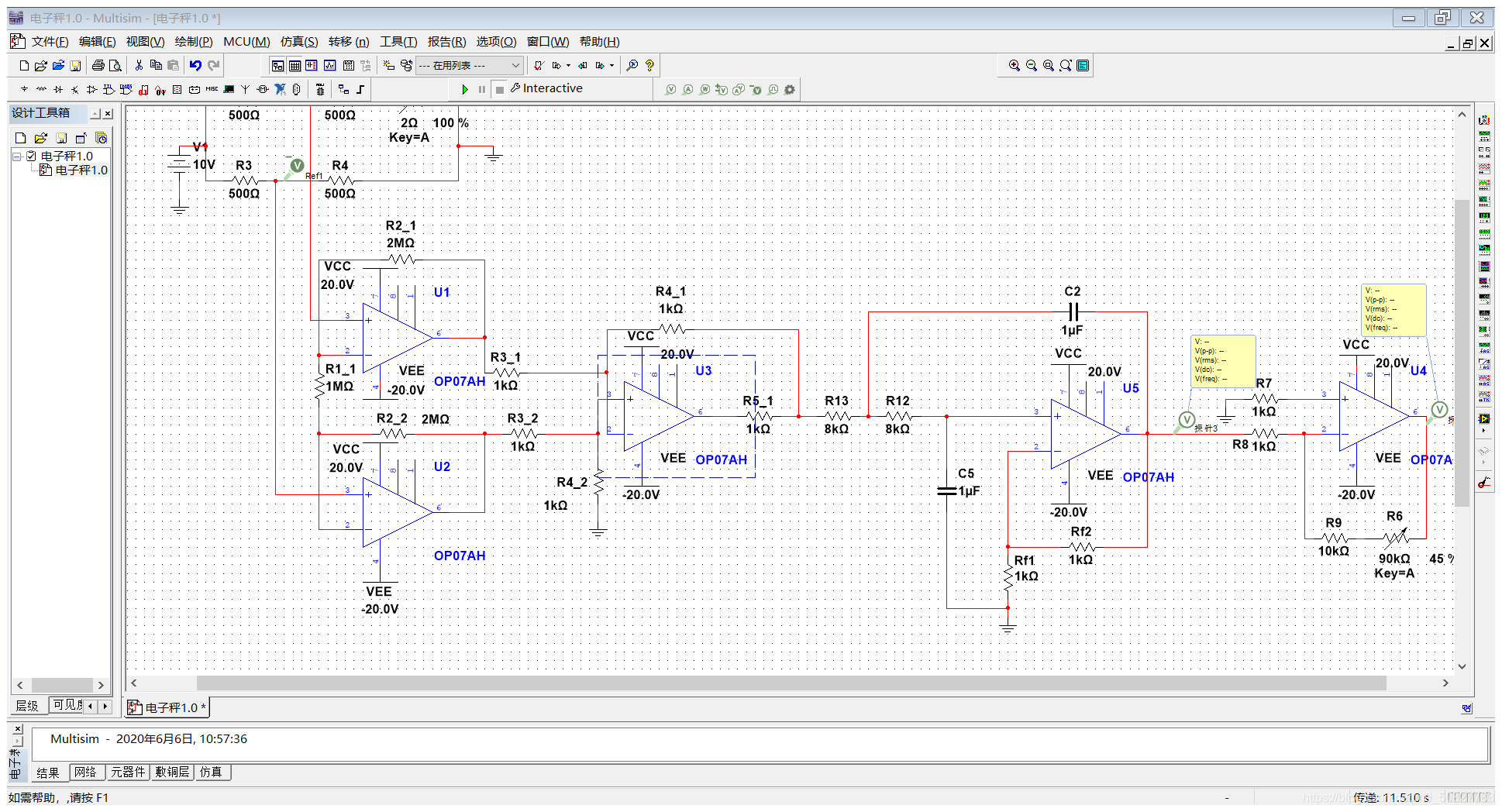Place a Basic resistor component icon
The height and width of the screenshot is (812, 1502).
pos(41,90)
